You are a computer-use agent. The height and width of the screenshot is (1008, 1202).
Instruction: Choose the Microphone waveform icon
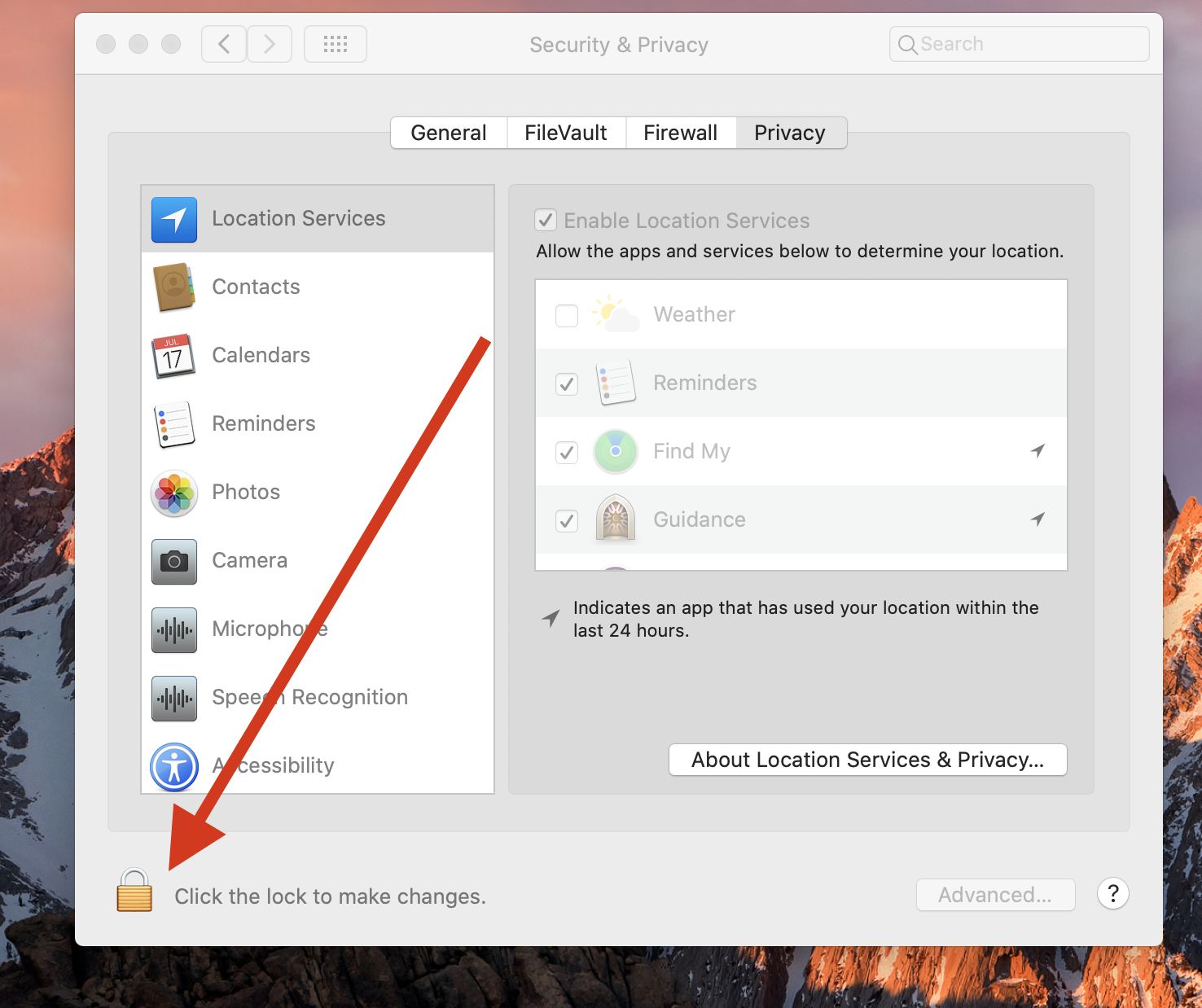(x=174, y=630)
